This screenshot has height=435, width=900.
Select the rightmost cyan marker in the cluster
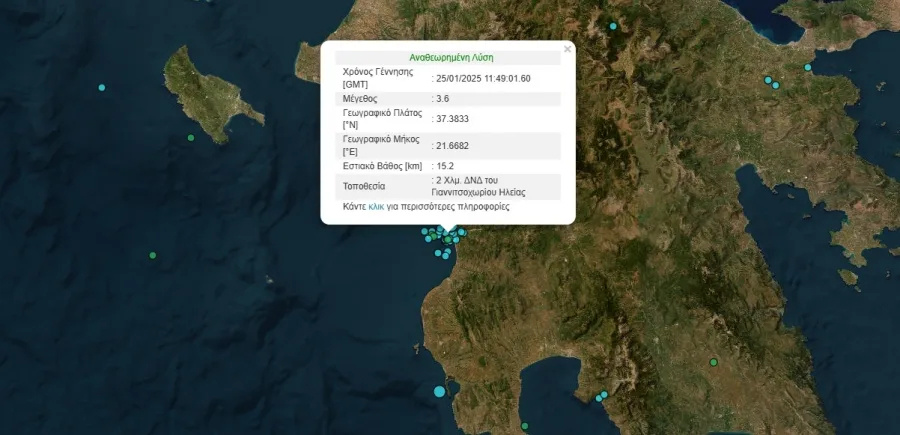tap(462, 233)
